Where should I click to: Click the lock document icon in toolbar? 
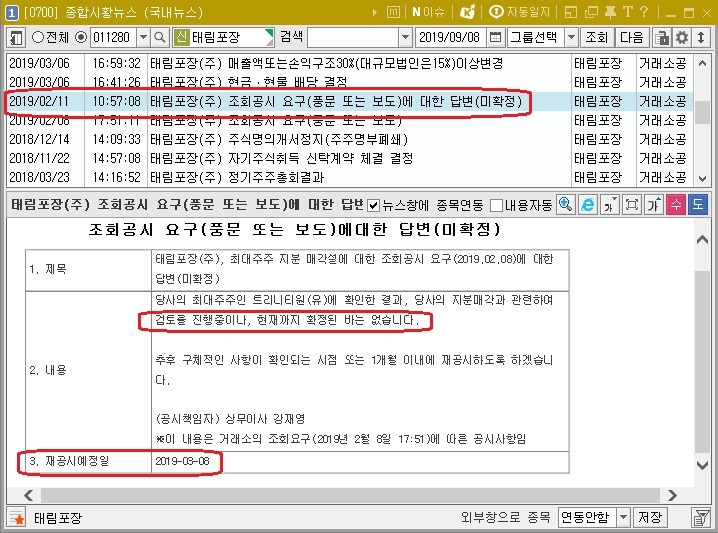[662, 38]
